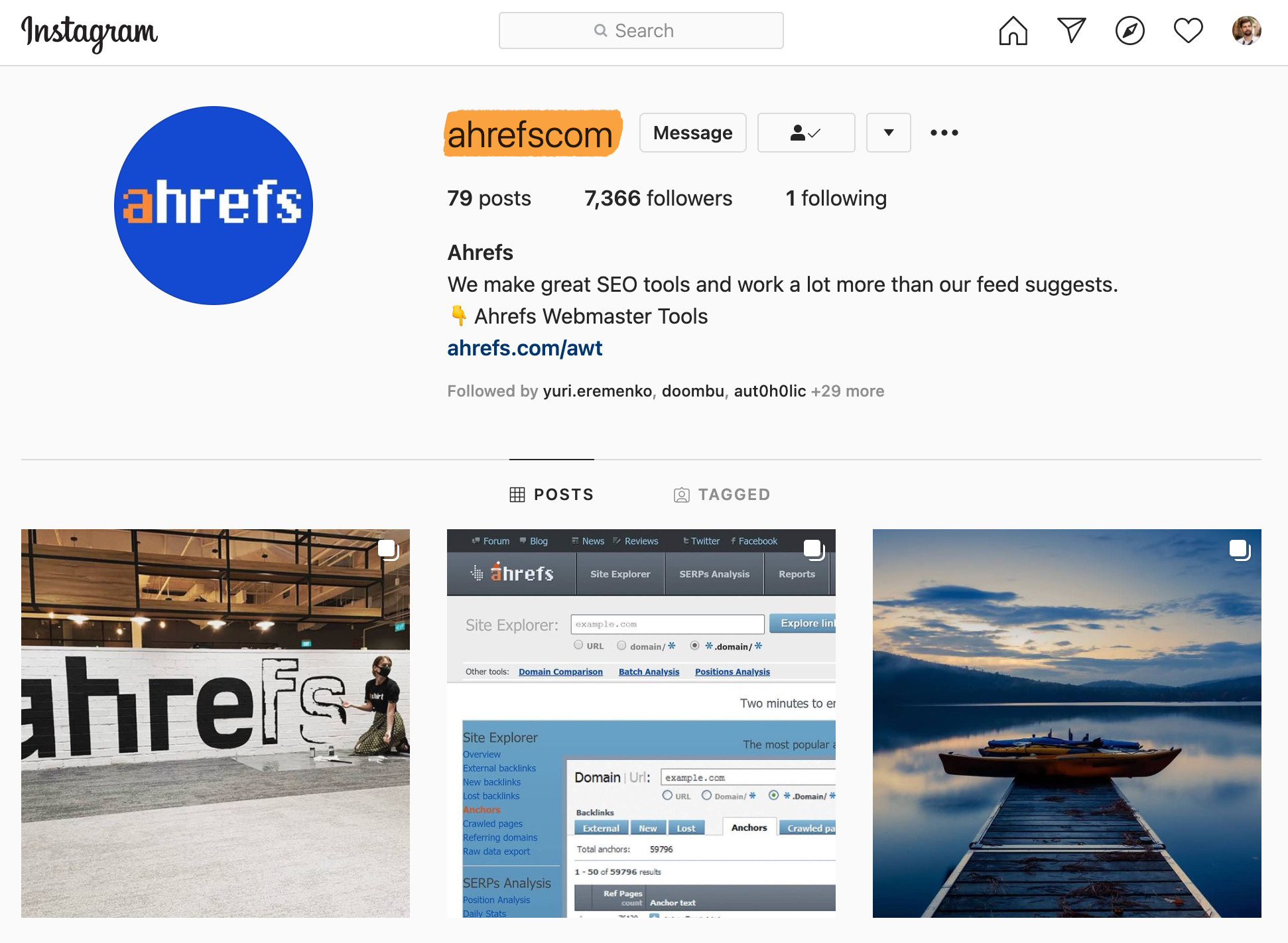Image resolution: width=1288 pixels, height=943 pixels.
Task: Go to the Instagram home feed icon
Action: 1013,31
